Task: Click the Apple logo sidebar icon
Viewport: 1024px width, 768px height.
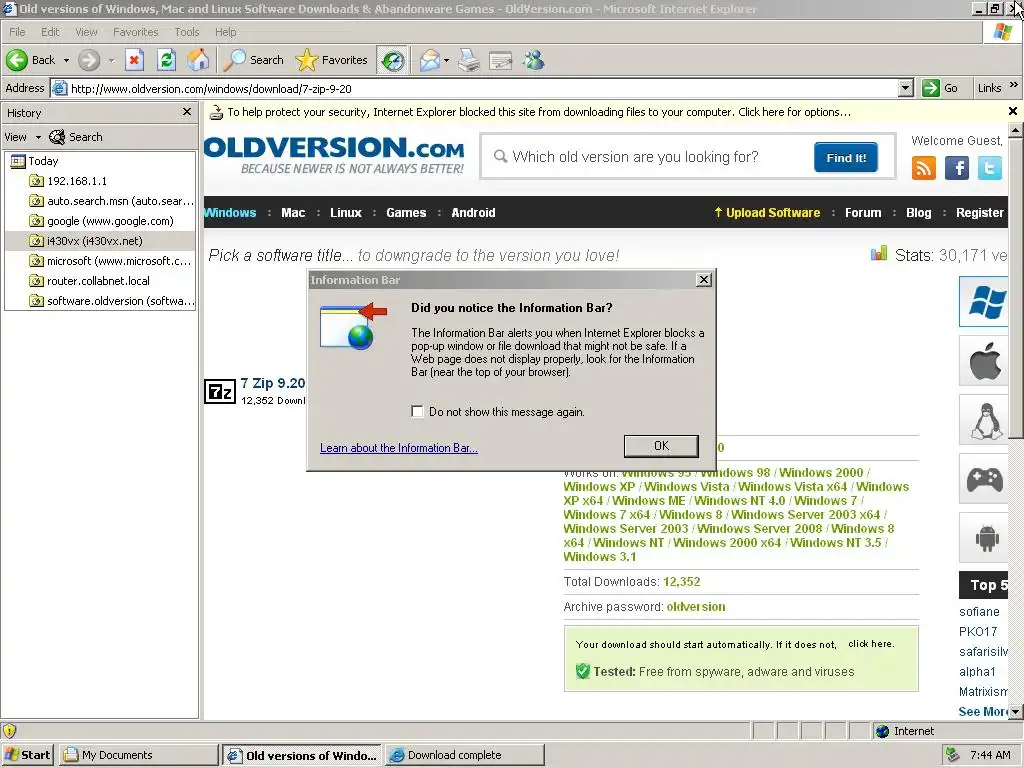Action: tap(984, 360)
